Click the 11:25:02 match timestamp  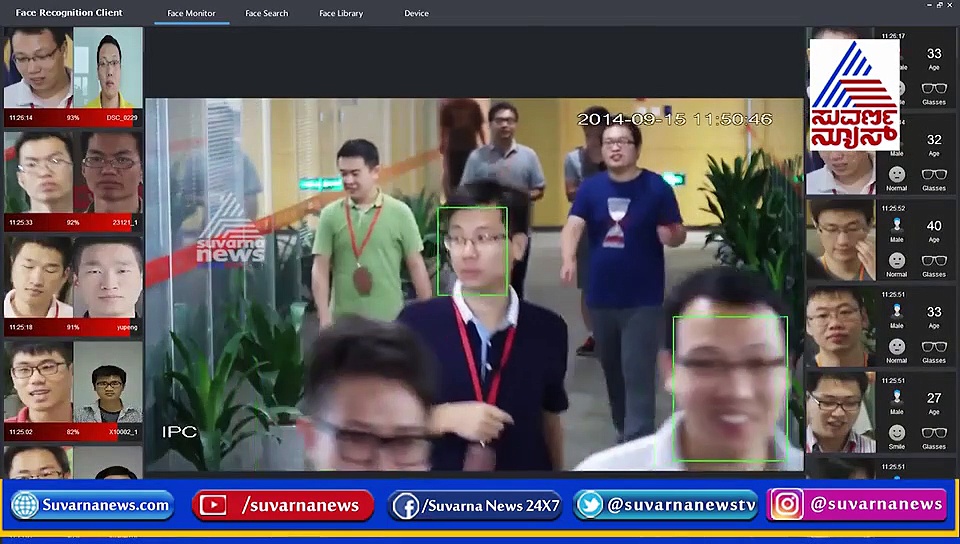pos(21,432)
